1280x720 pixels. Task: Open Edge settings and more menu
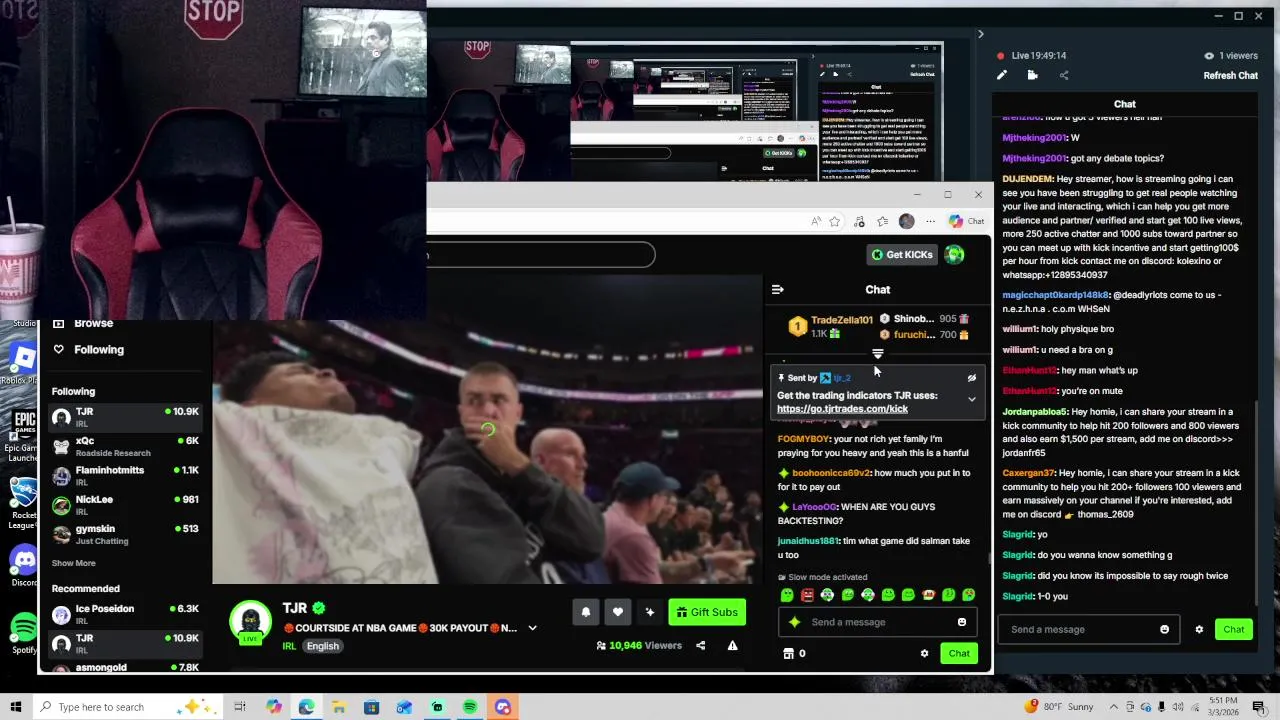[930, 221]
